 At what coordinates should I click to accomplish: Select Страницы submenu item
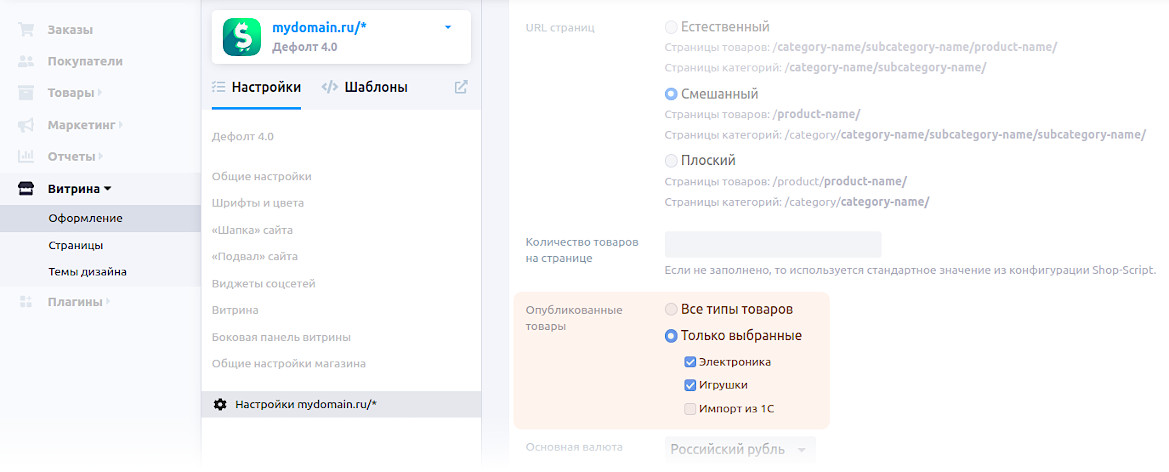click(75, 245)
